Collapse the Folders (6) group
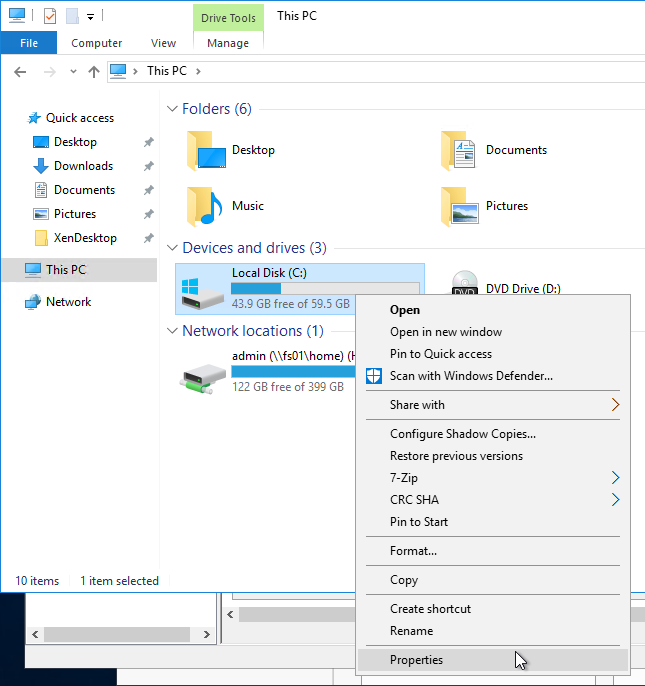 click(x=172, y=108)
